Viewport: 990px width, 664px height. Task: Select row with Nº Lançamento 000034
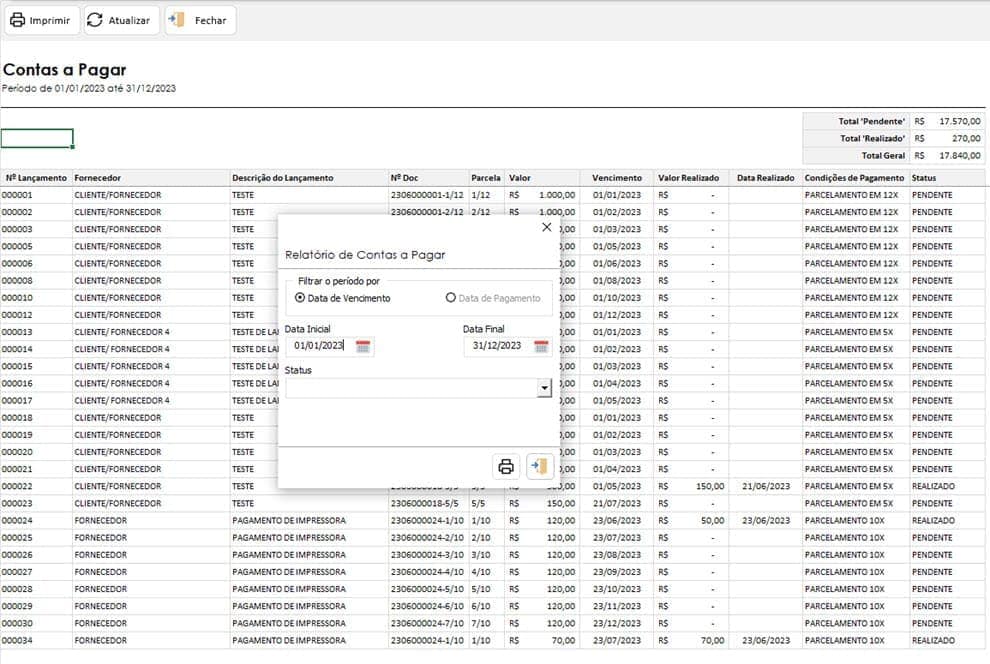tap(18, 641)
